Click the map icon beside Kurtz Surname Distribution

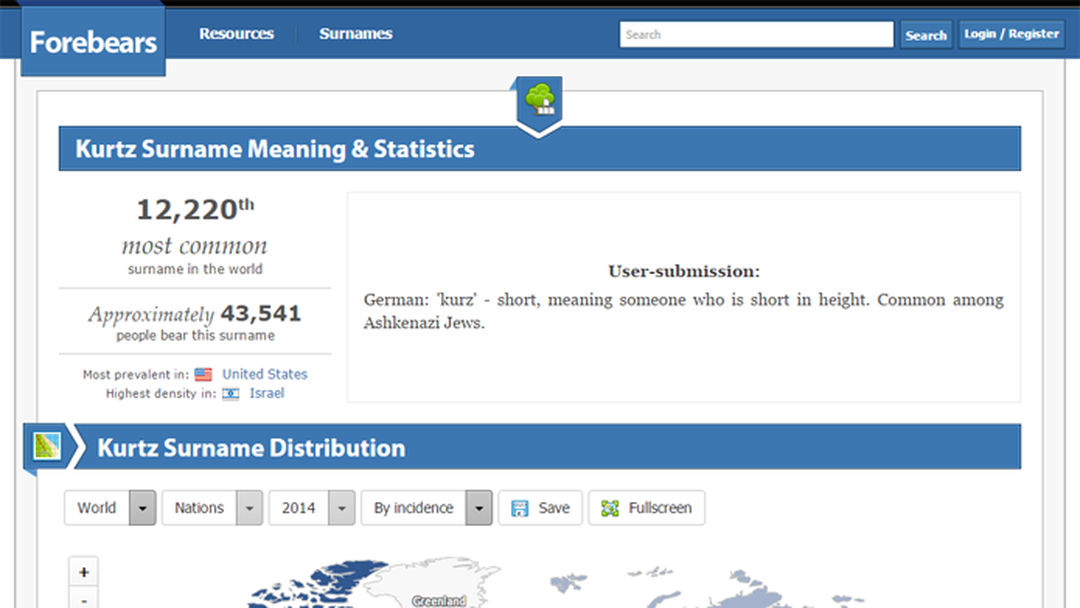click(x=47, y=446)
